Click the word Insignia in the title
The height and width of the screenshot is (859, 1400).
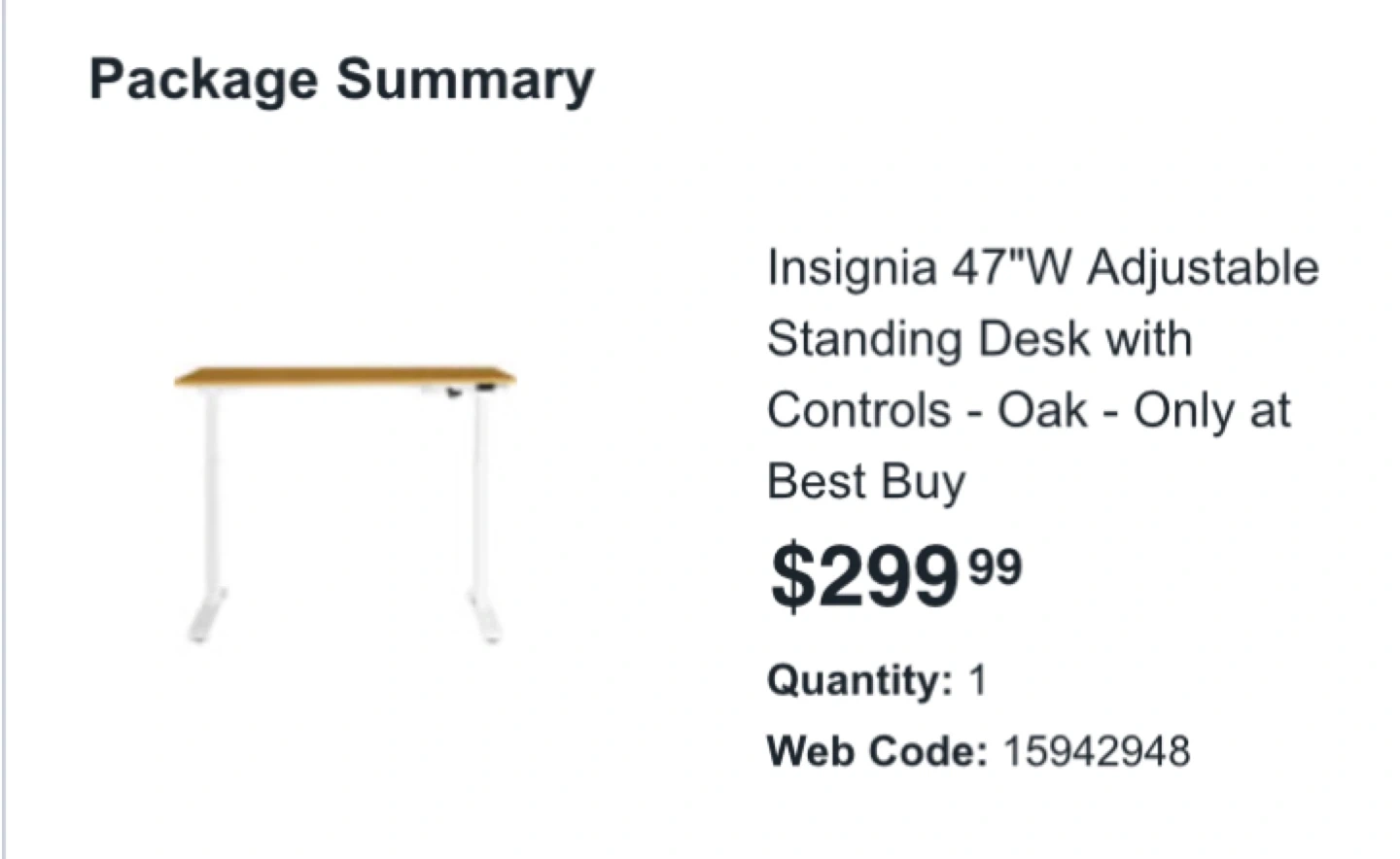tap(851, 268)
